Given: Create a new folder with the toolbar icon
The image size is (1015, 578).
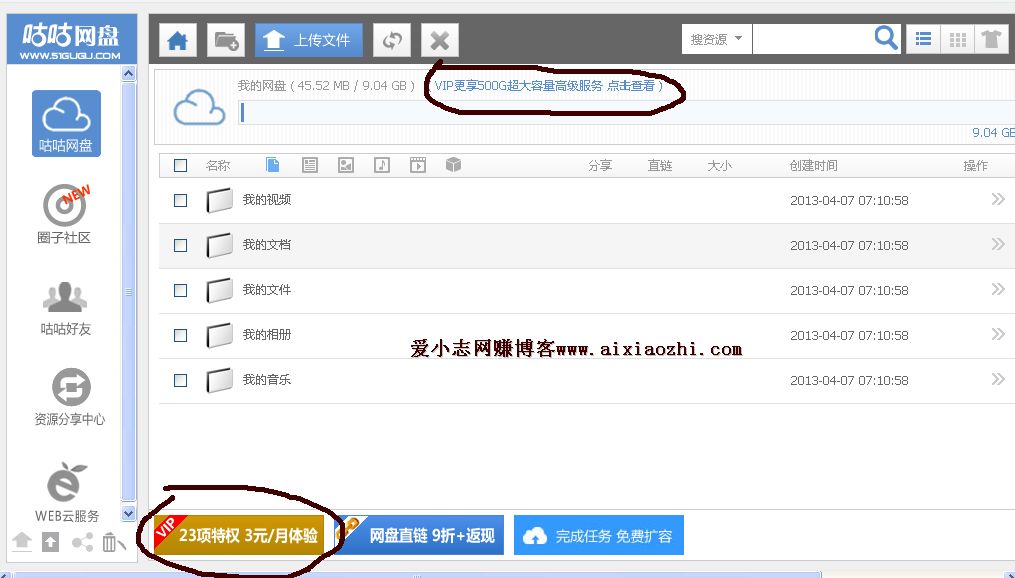Looking at the screenshot, I should coord(226,41).
